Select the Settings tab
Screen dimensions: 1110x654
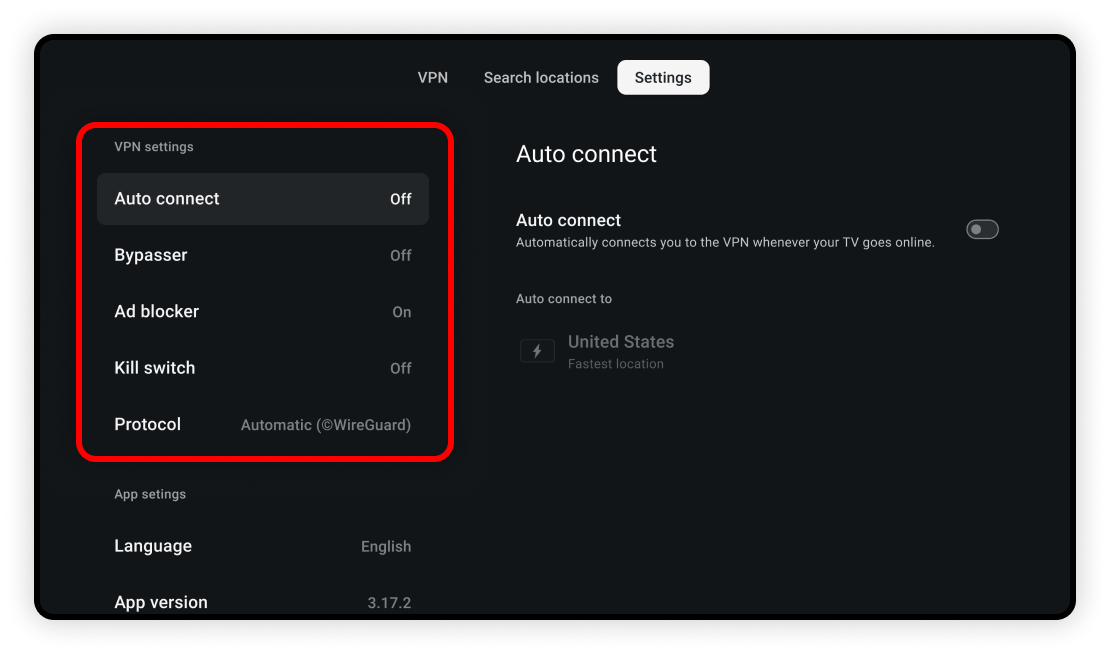663,77
